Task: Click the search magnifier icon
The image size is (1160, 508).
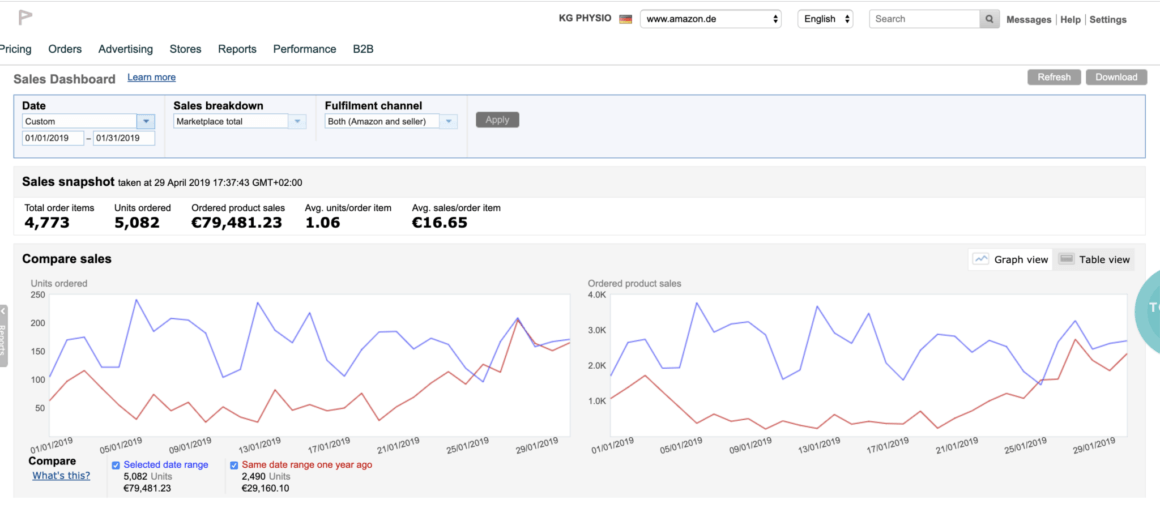Action: (x=989, y=19)
